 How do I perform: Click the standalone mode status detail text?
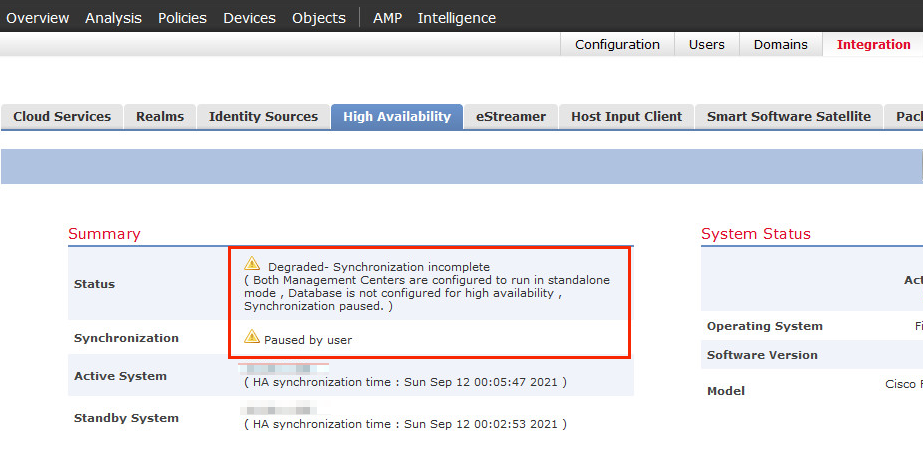(x=427, y=293)
